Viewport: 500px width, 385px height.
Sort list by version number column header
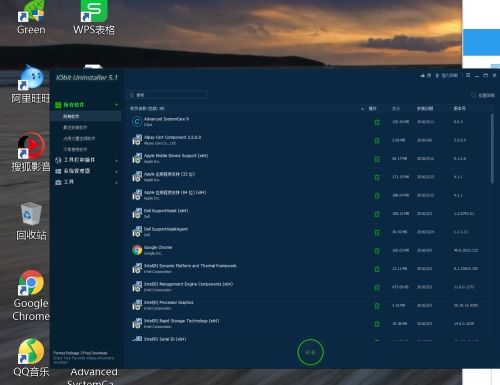459,109
